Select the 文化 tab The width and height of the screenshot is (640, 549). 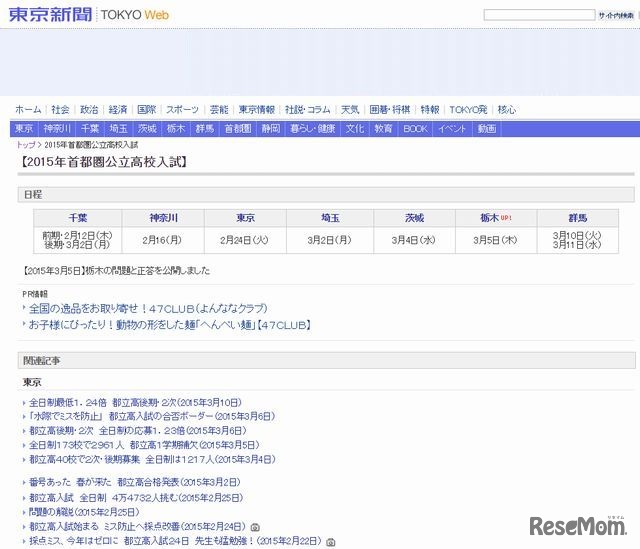click(x=354, y=129)
